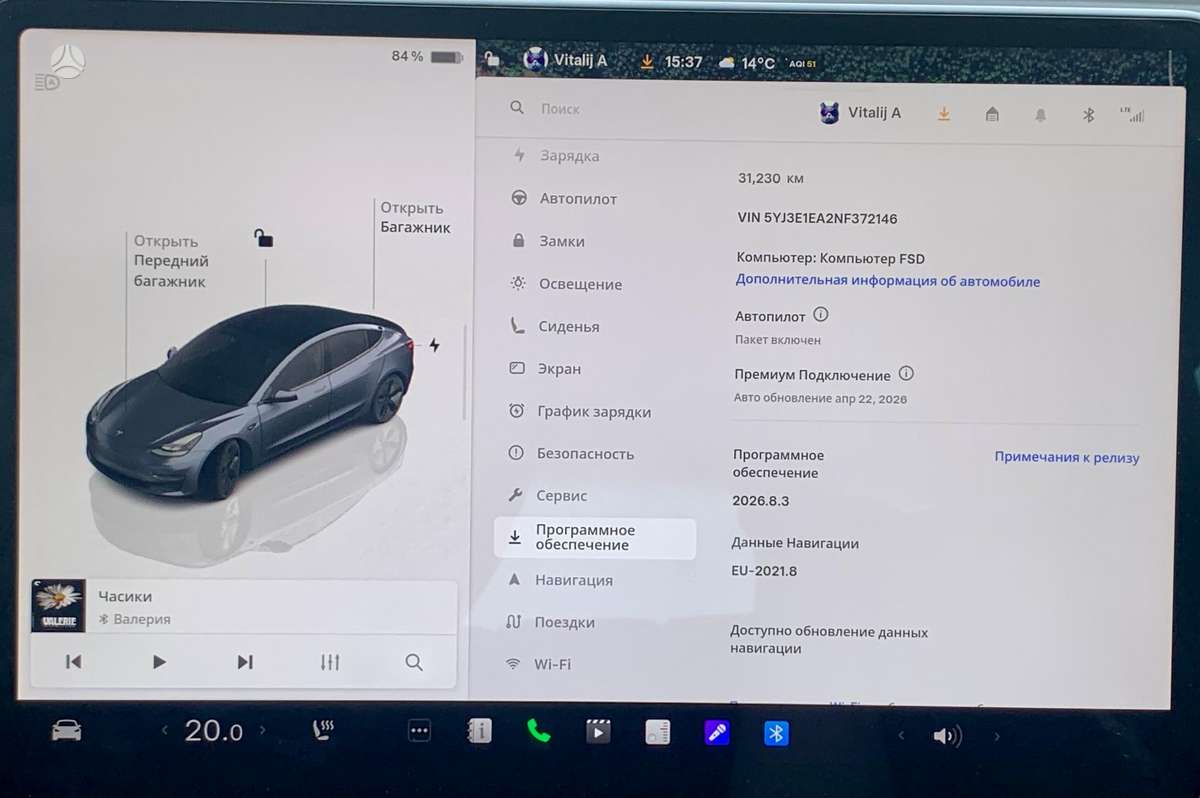1200x798 pixels.
Task: Tap the VIN 5YJ3E1EA2NF372146 text
Action: (x=817, y=218)
